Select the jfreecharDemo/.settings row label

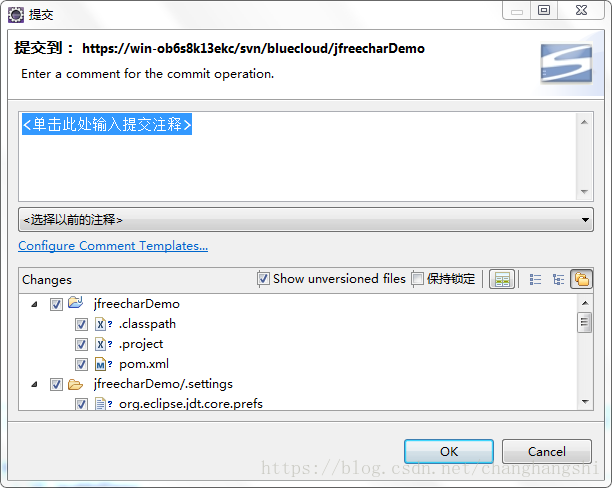pyautogui.click(x=163, y=384)
